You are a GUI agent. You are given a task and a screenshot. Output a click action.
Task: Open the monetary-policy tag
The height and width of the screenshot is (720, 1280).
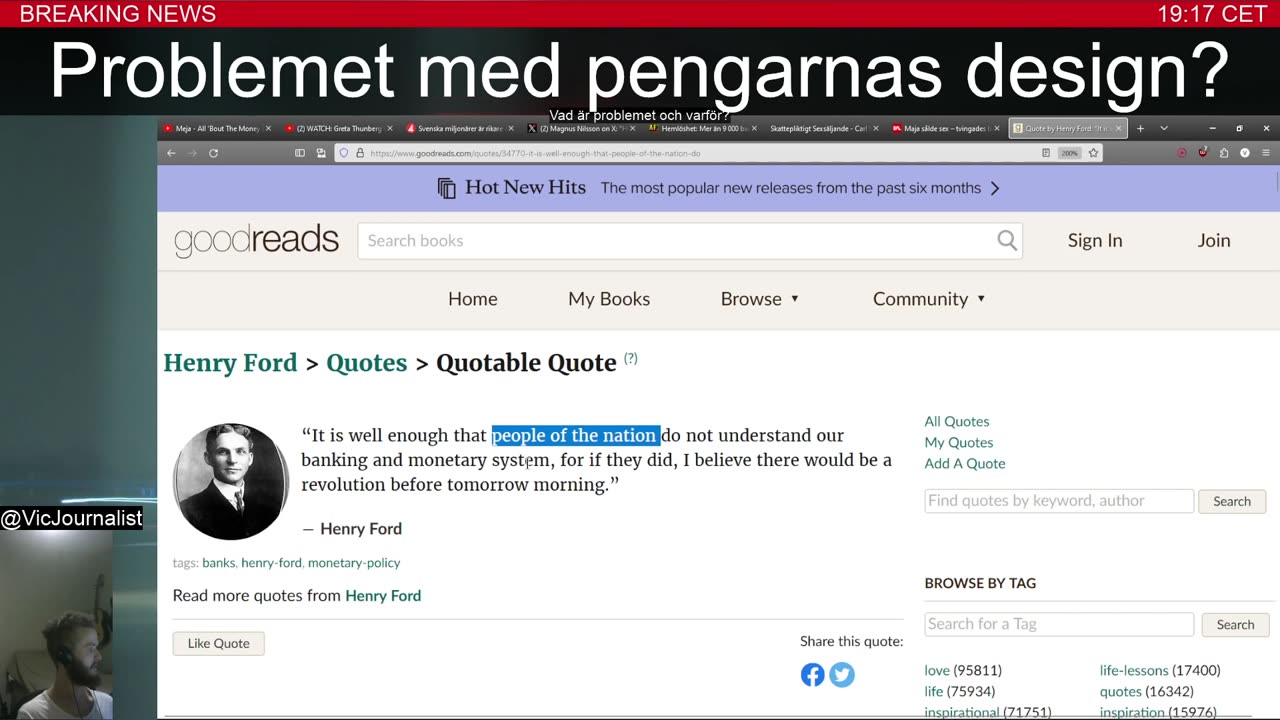point(354,563)
